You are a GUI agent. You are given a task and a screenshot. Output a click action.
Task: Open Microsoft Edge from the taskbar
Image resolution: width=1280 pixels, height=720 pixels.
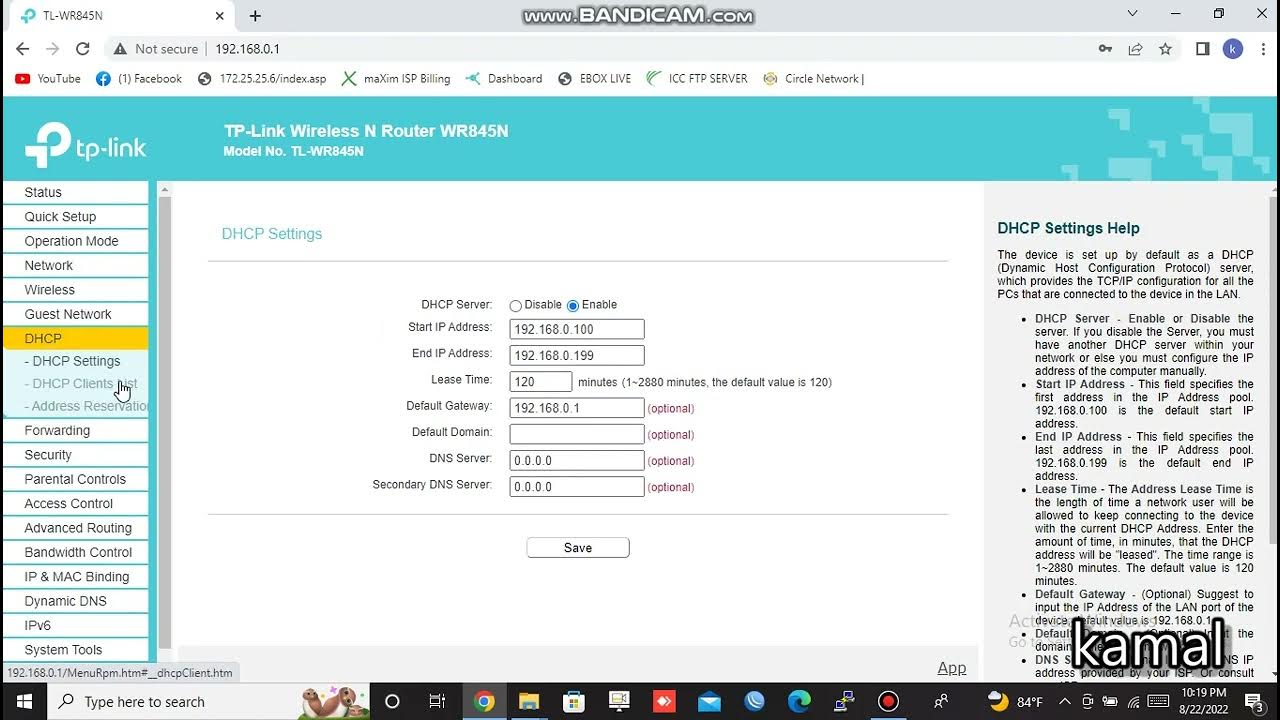[799, 701]
